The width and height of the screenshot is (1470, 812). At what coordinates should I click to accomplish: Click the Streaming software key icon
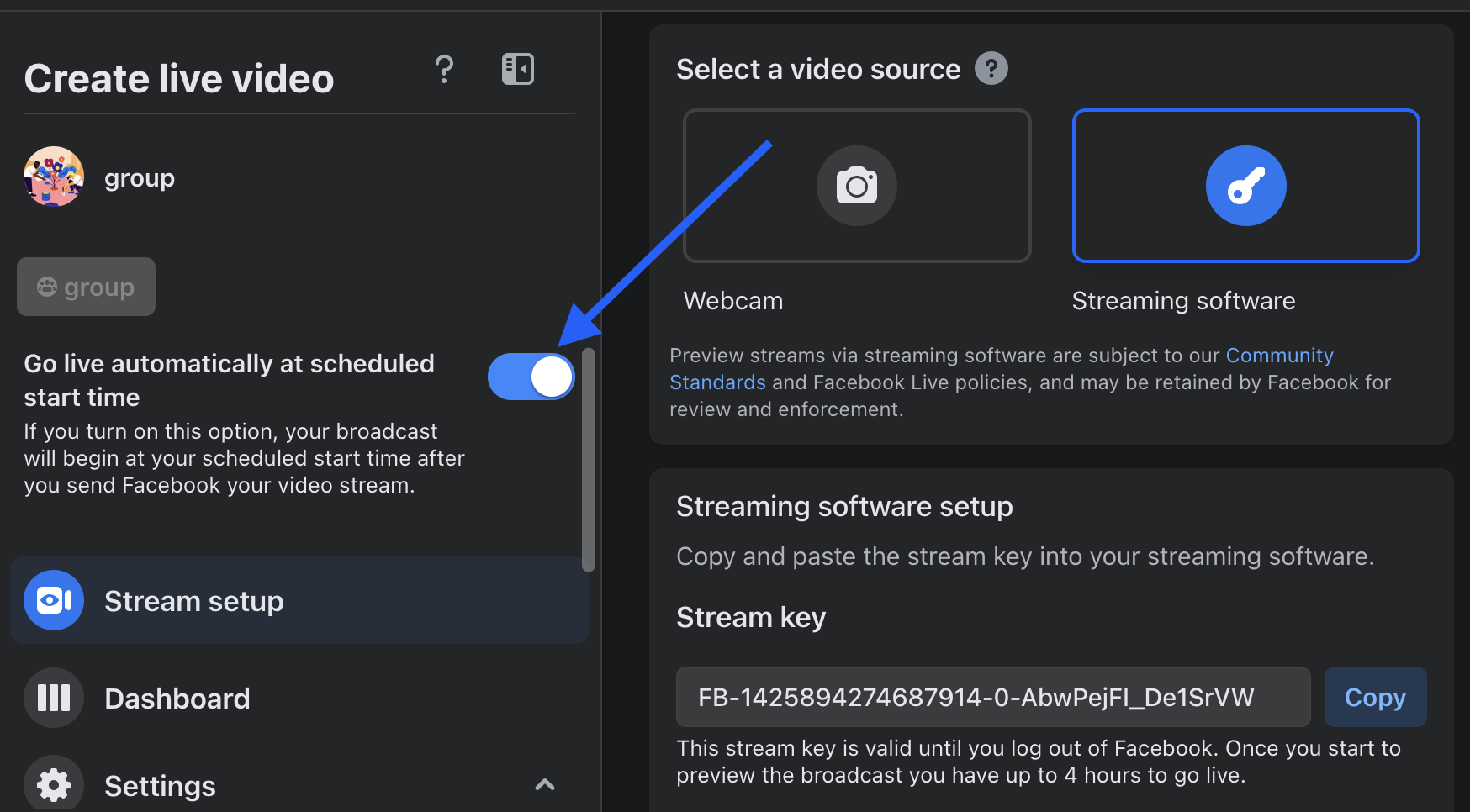(1245, 186)
